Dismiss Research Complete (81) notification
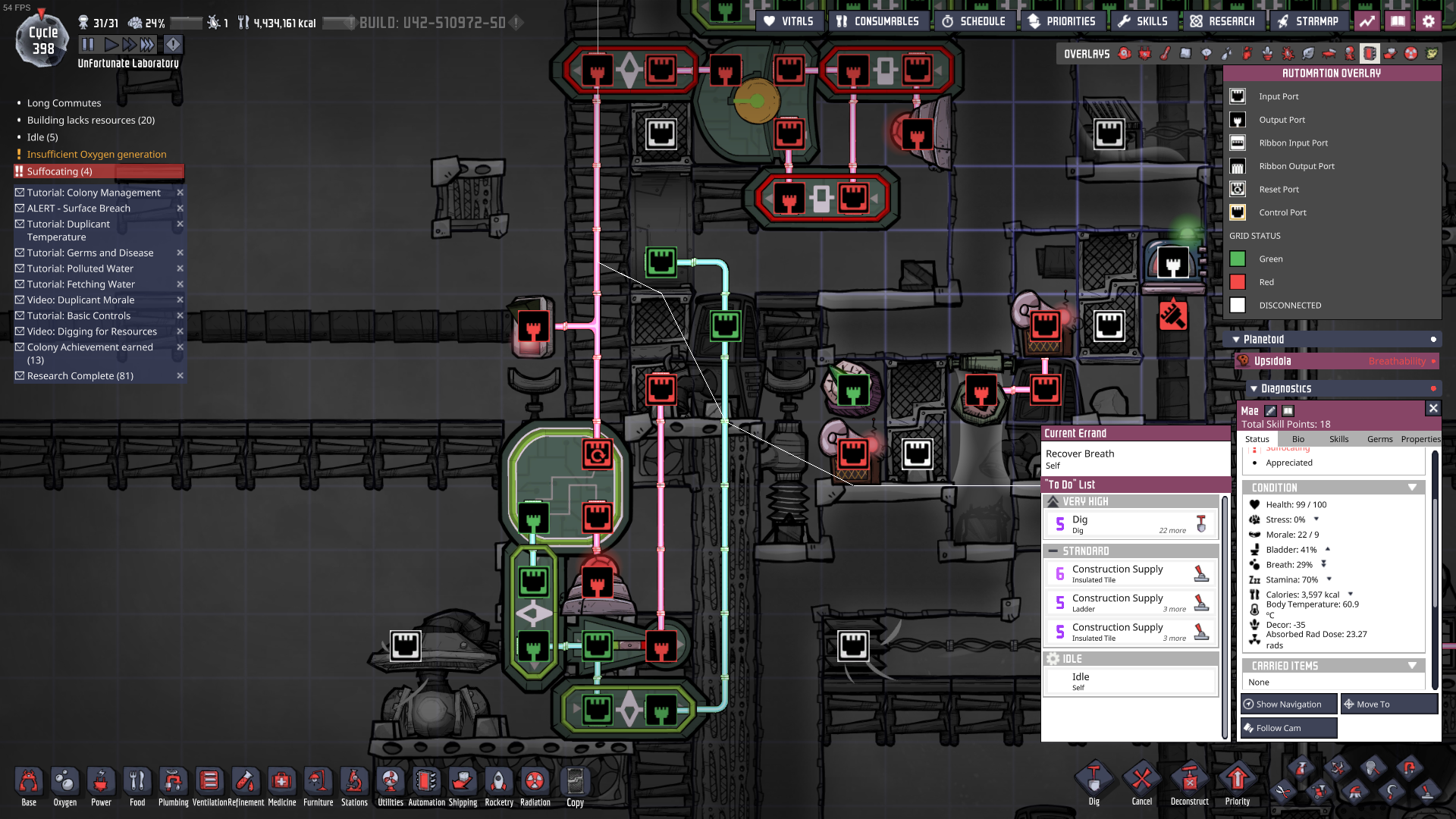 point(180,376)
